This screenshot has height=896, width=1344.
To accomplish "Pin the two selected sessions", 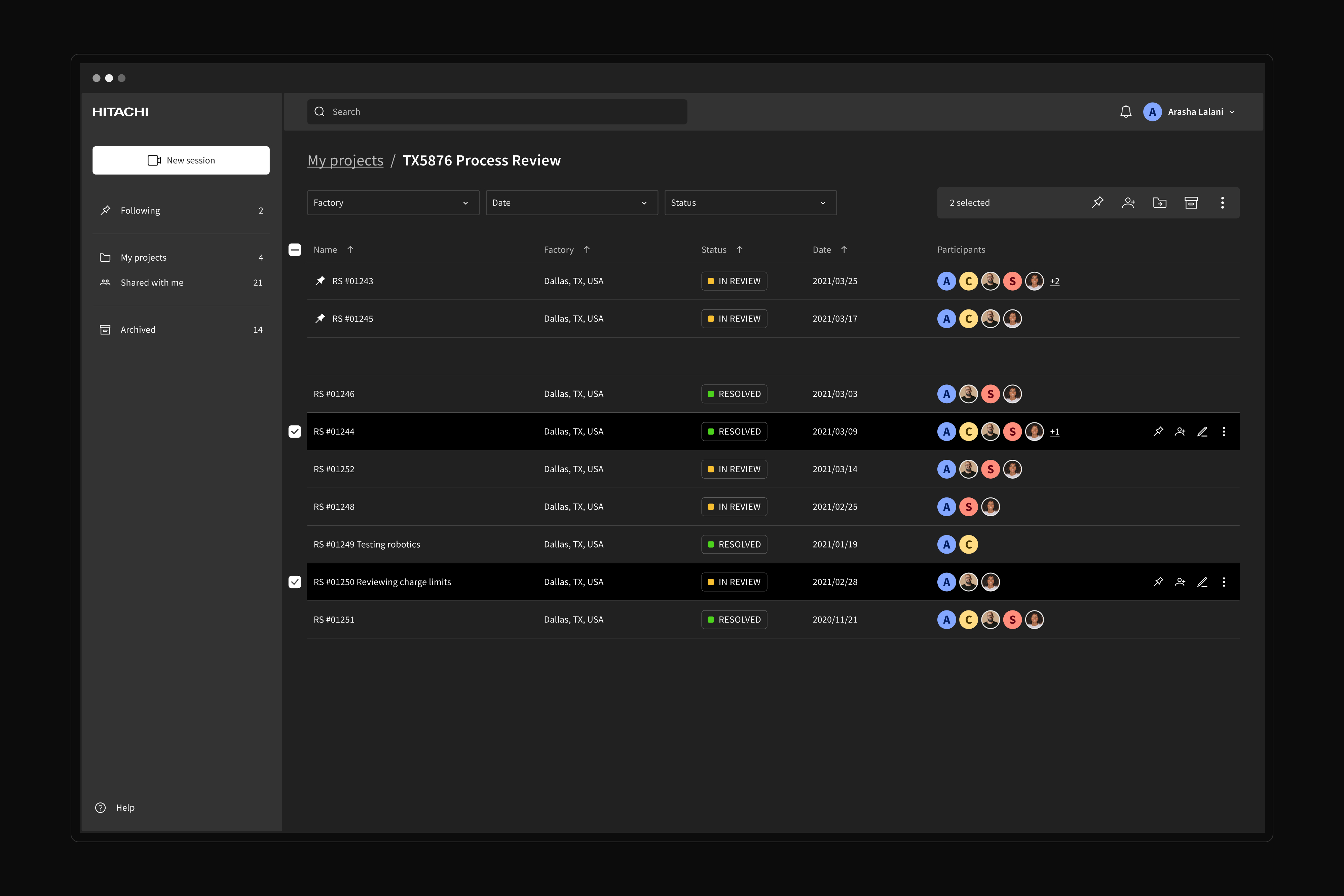I will 1097,202.
